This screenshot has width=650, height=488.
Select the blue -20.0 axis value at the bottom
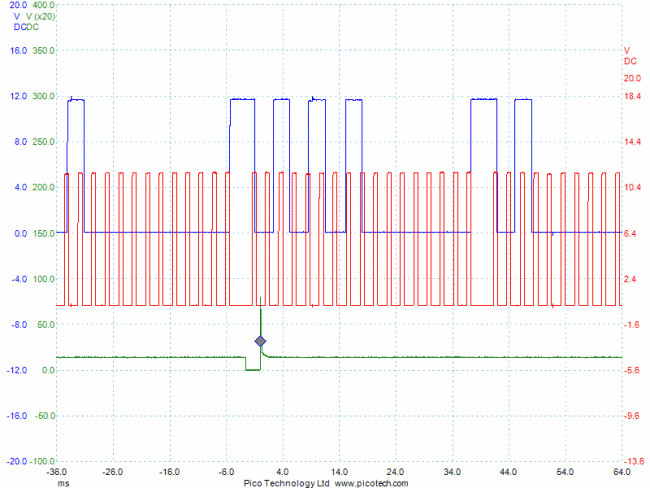coord(16,461)
